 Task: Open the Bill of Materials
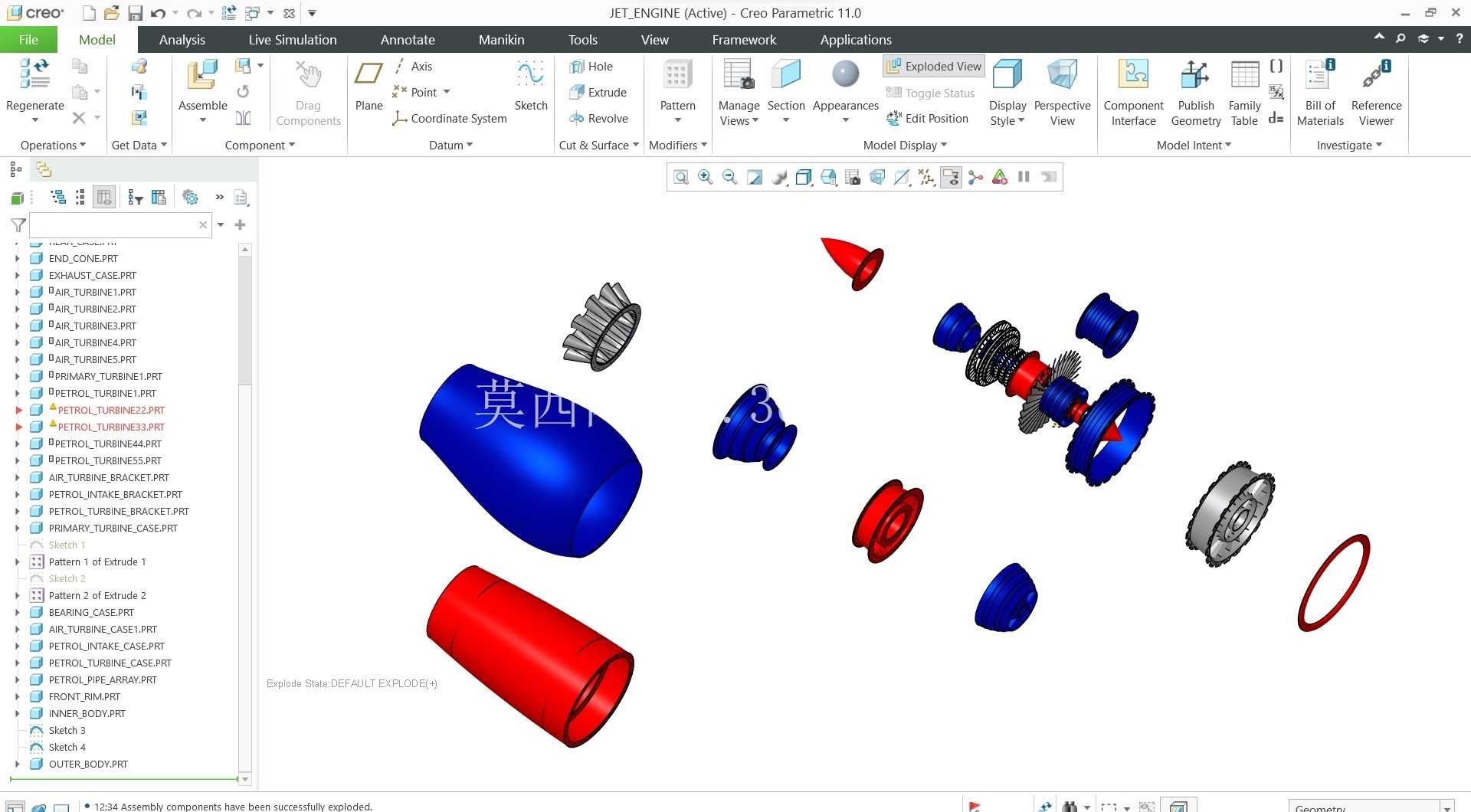pyautogui.click(x=1320, y=75)
